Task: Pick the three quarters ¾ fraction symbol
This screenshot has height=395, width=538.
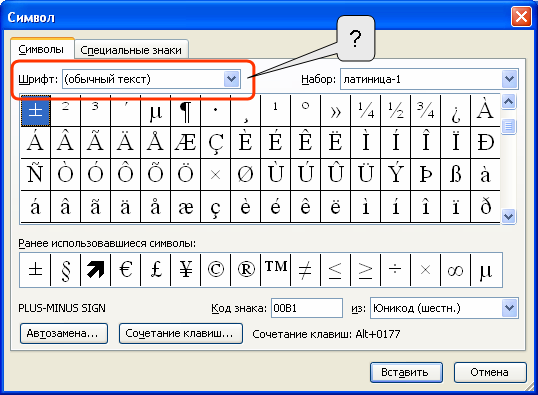Action: click(426, 111)
